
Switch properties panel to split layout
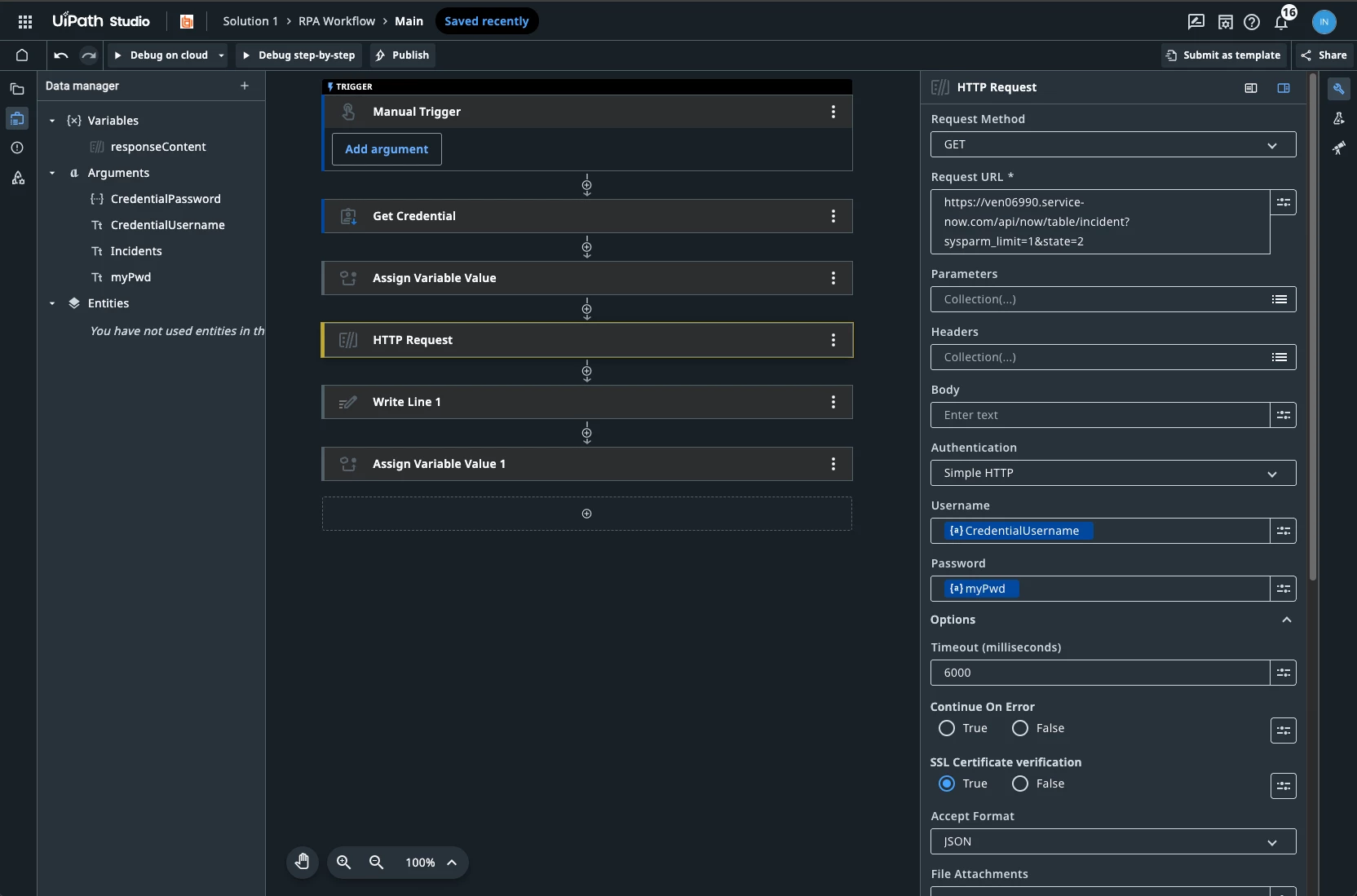[1251, 88]
